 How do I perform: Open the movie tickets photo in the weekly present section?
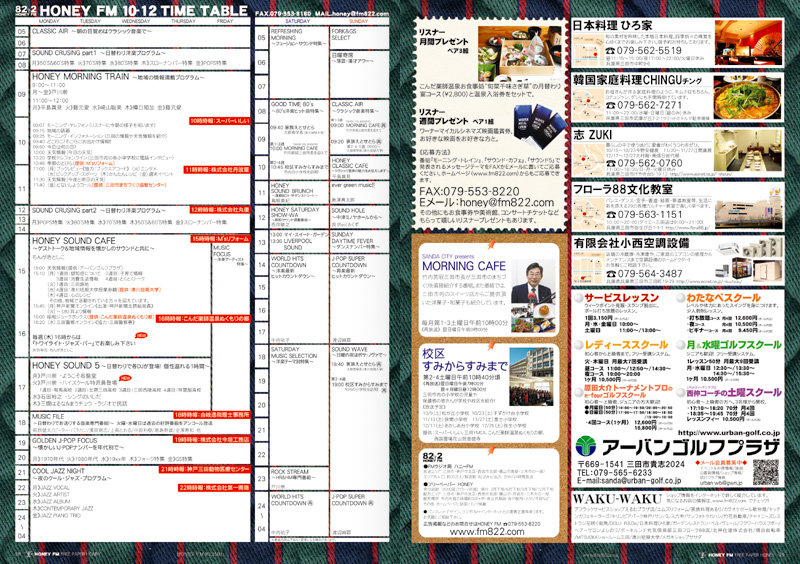pos(539,125)
